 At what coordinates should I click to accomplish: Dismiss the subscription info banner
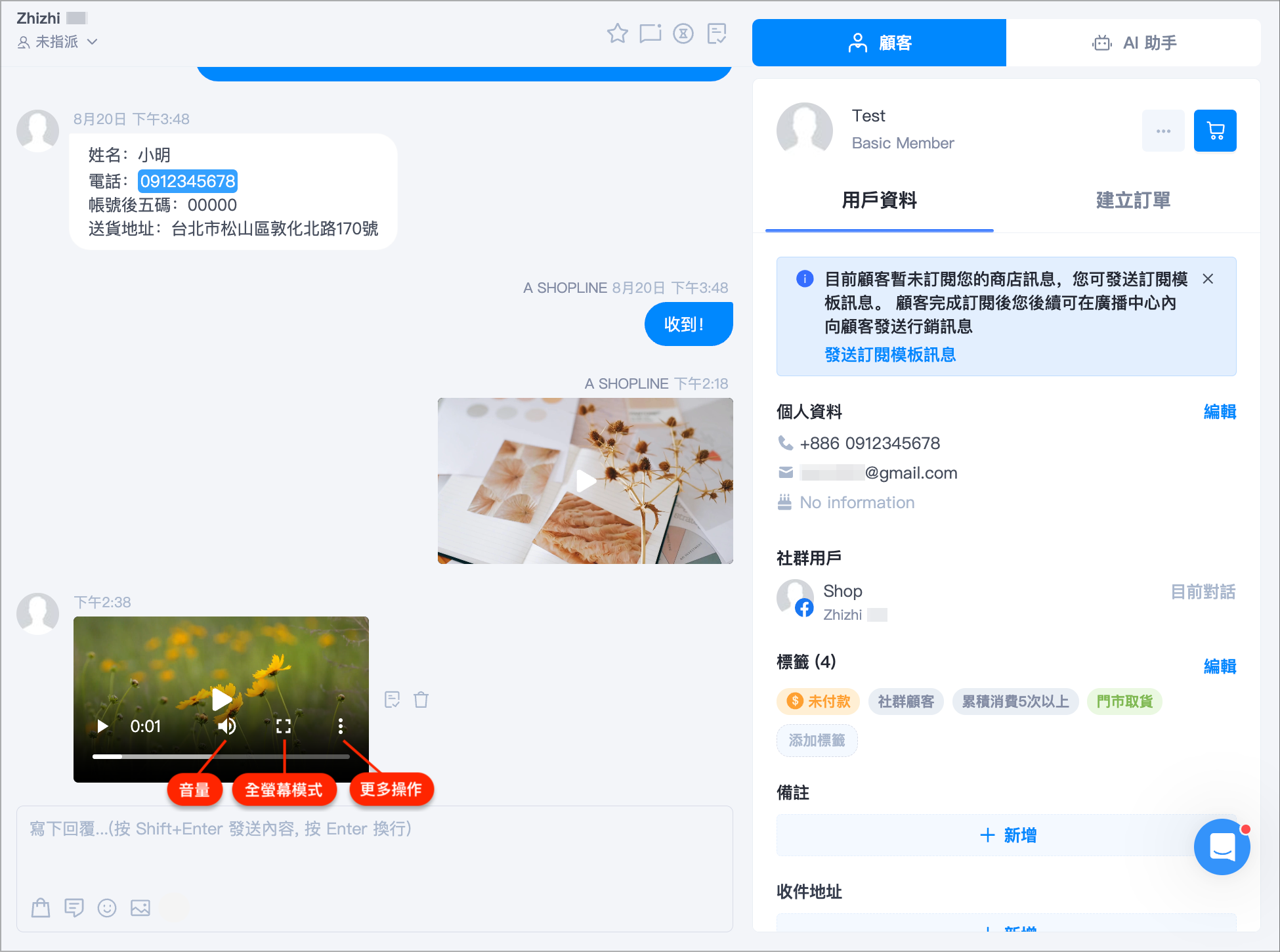(1208, 279)
